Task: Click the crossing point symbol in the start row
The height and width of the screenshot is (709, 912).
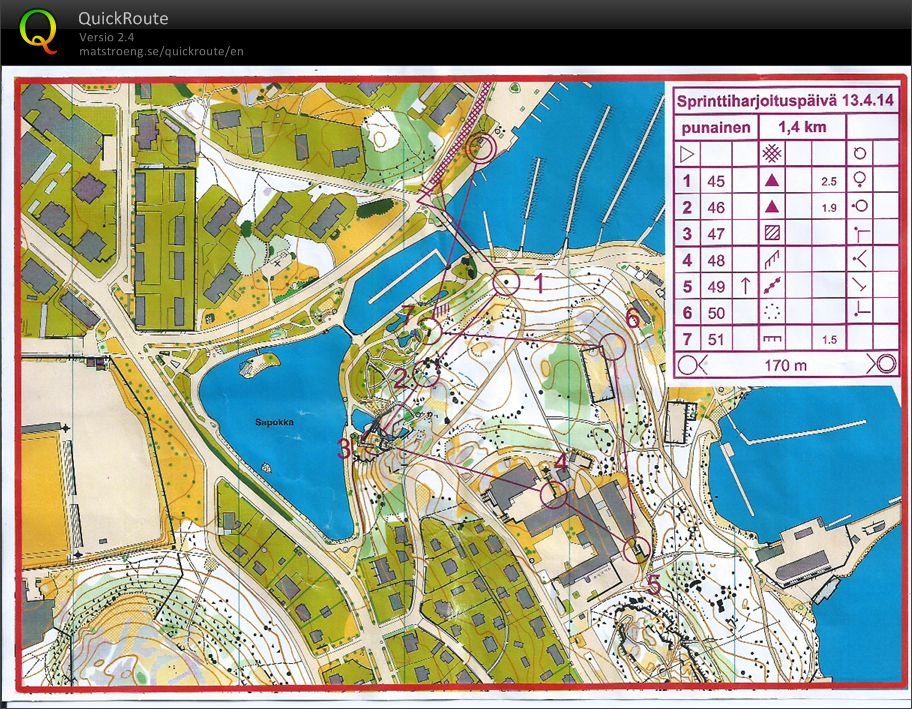Action: click(x=771, y=153)
